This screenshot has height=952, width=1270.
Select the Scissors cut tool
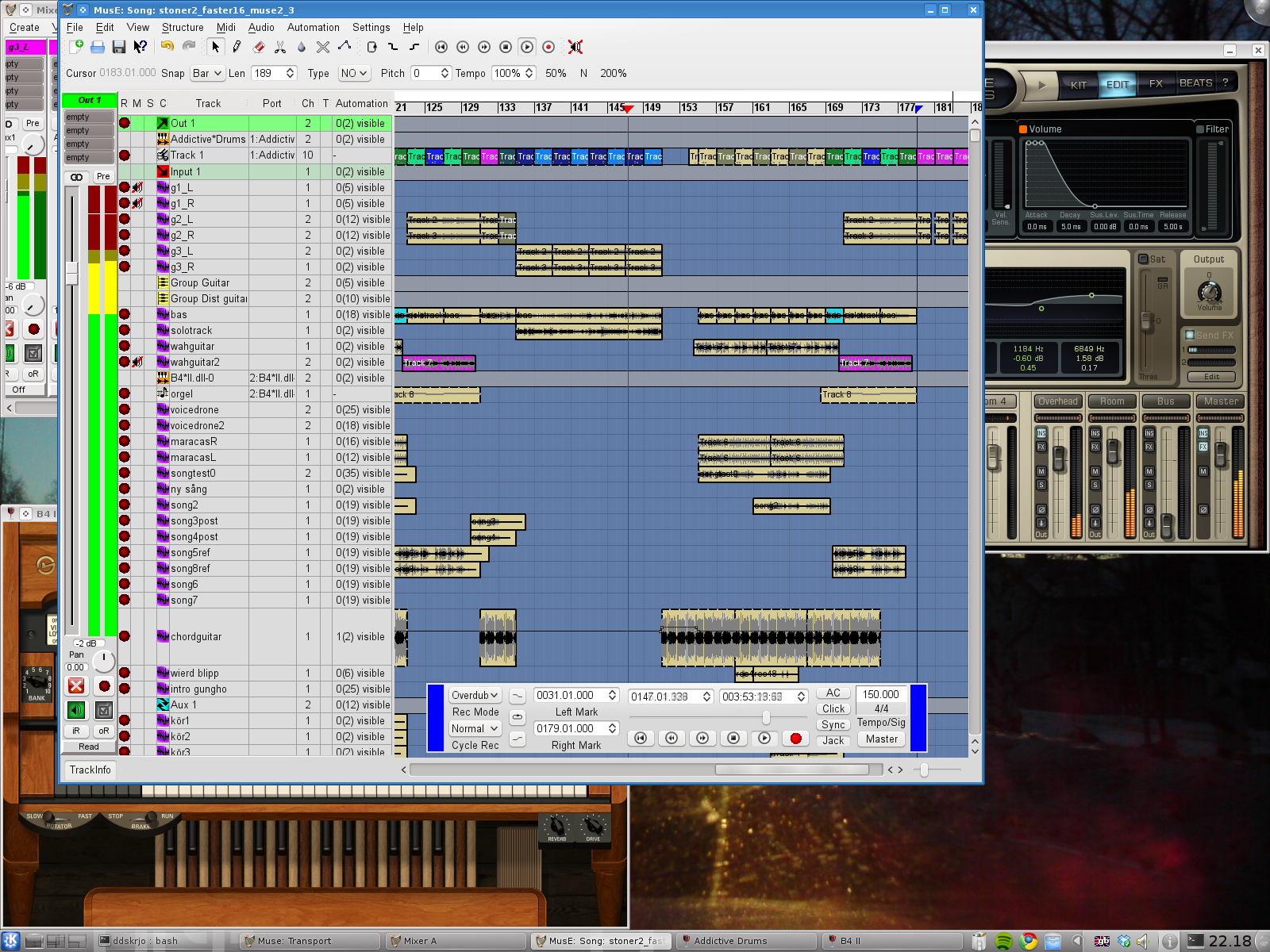279,47
